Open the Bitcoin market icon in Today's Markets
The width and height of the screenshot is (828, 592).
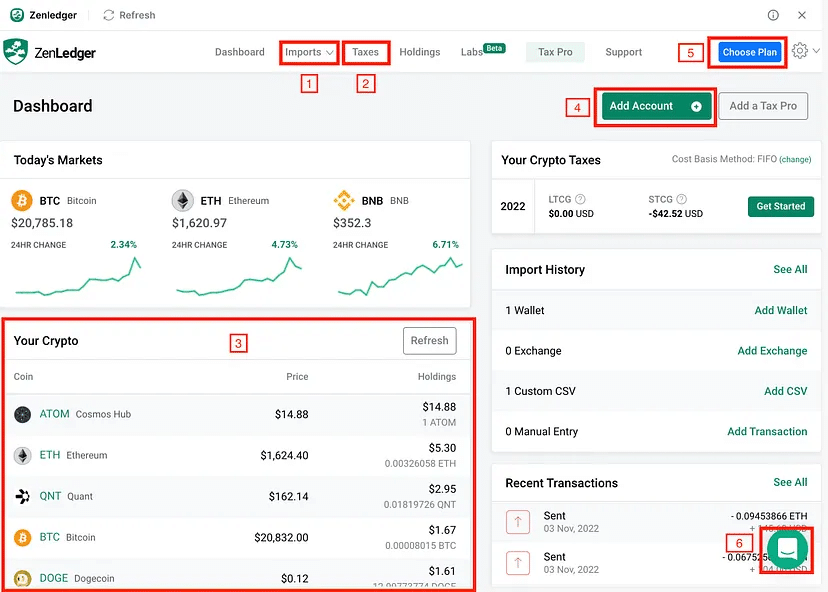point(20,200)
